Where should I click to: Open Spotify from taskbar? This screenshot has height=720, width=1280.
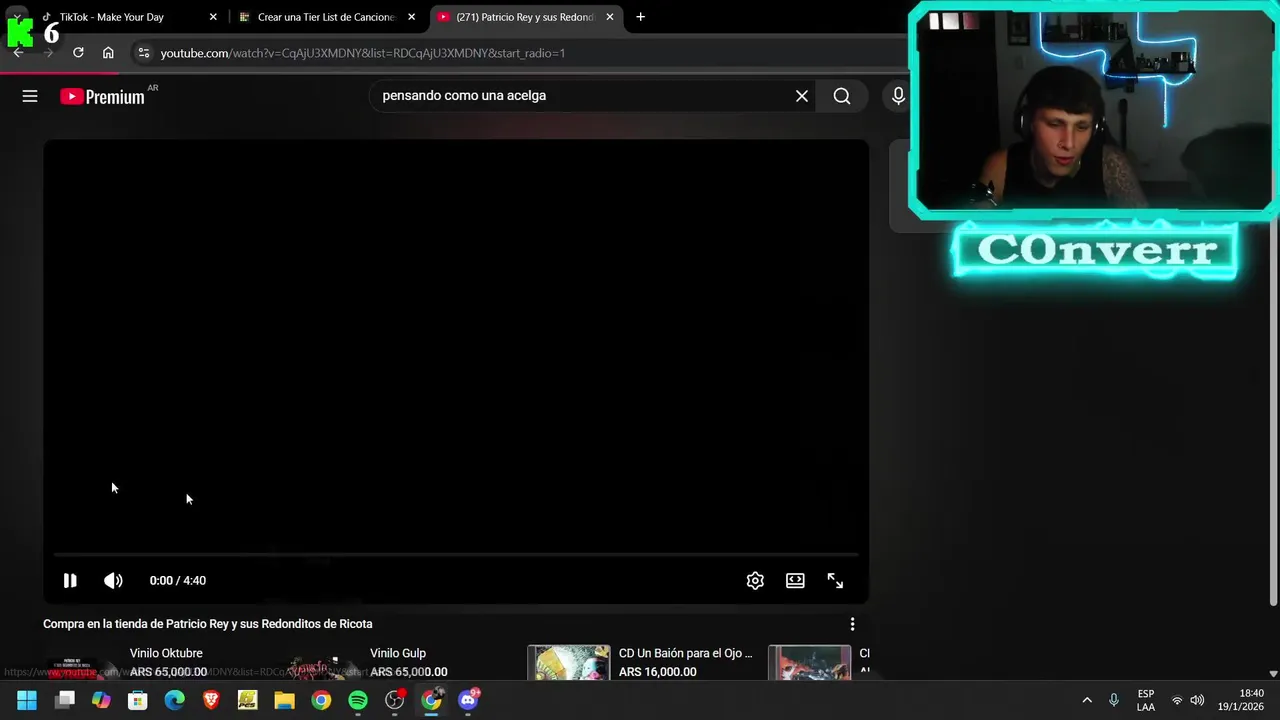pos(358,700)
